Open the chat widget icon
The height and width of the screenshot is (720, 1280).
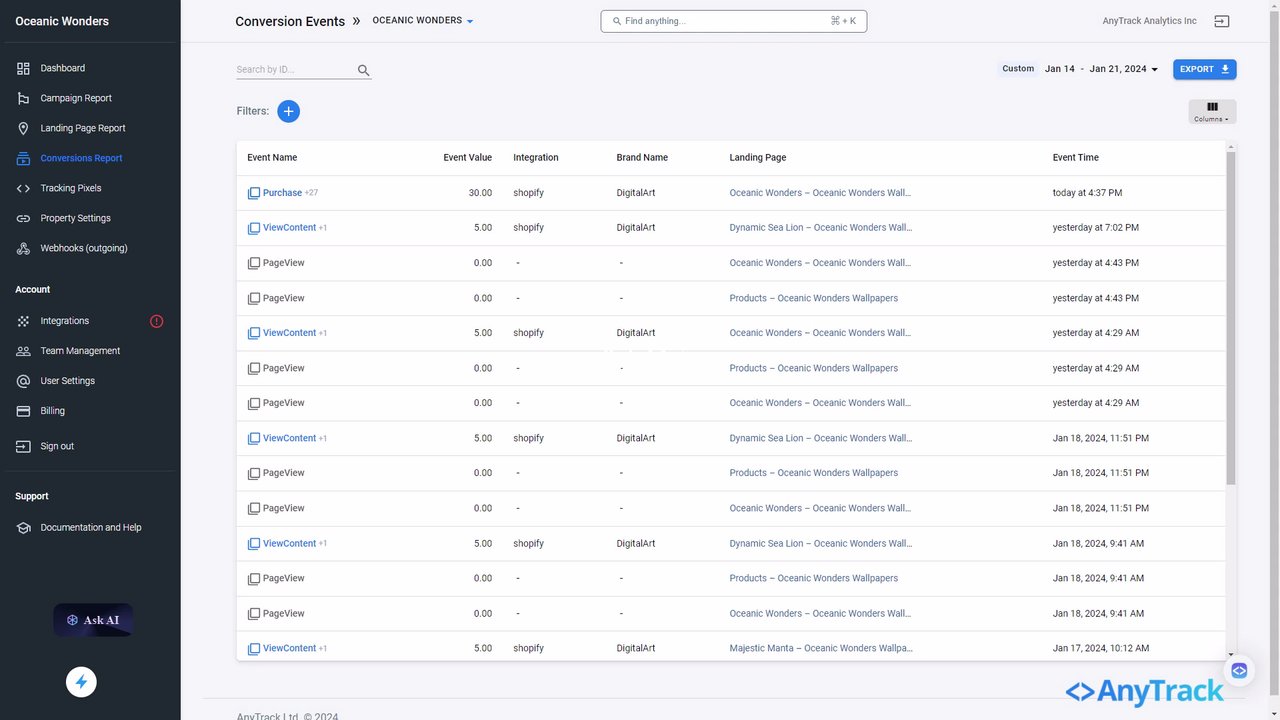click(1239, 670)
